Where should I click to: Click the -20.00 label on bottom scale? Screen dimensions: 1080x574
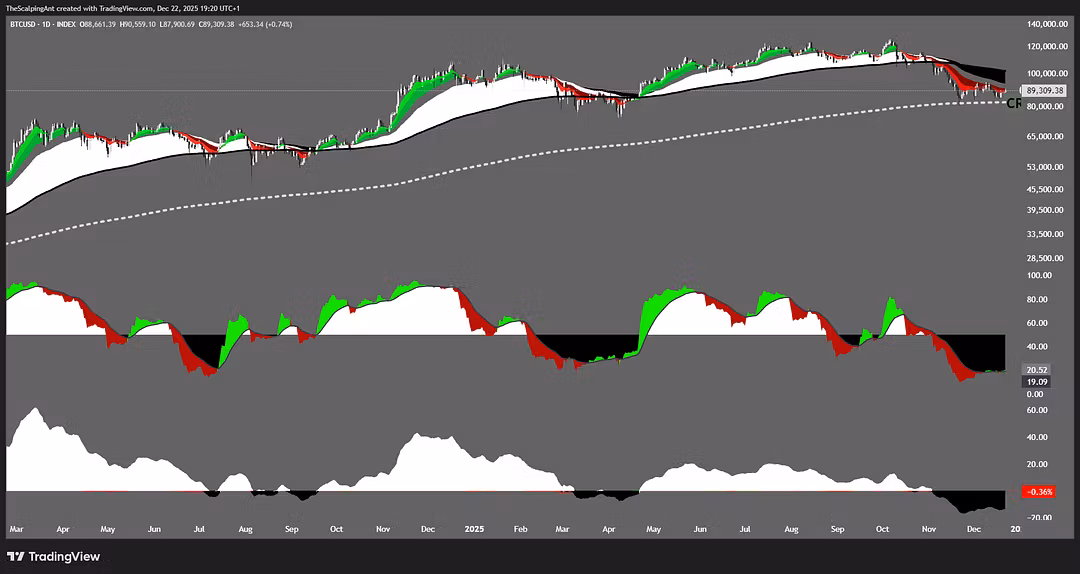1036,517
